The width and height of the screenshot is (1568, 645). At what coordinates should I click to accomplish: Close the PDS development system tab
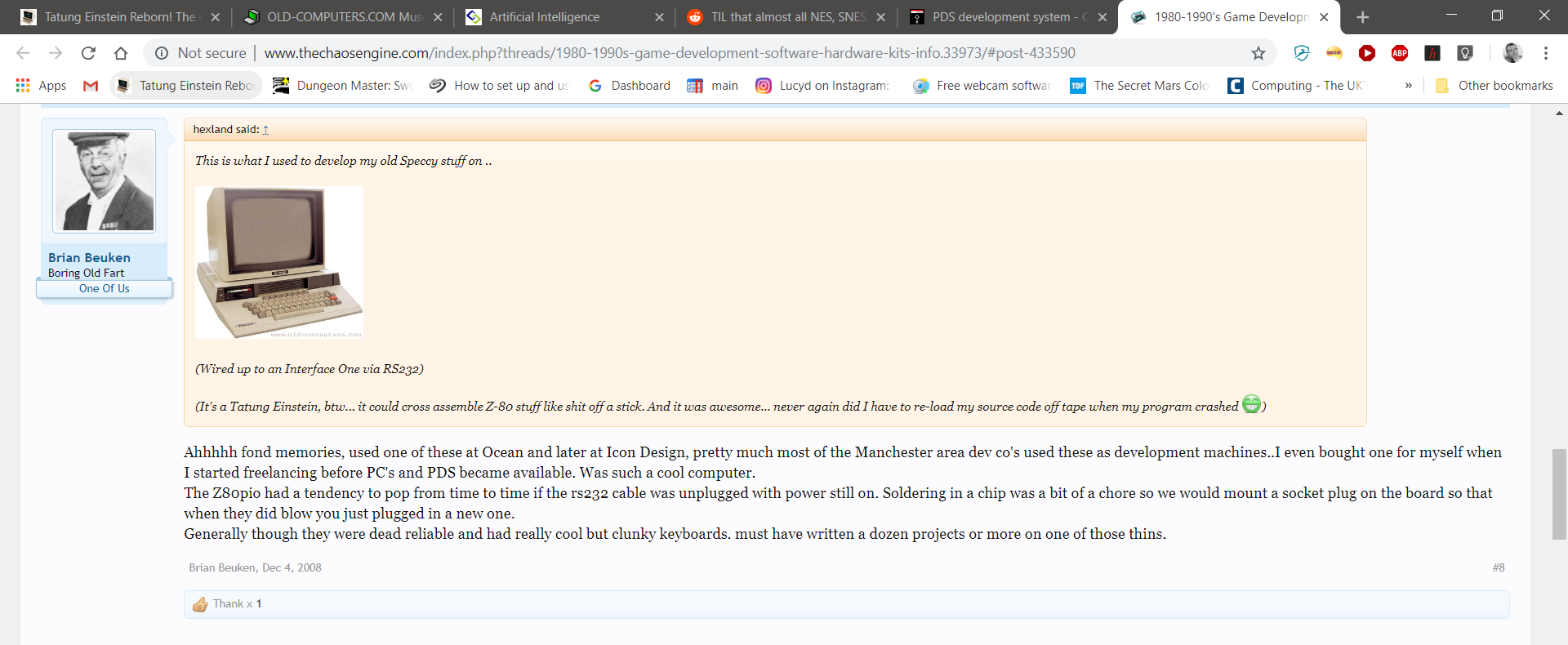point(1102,17)
